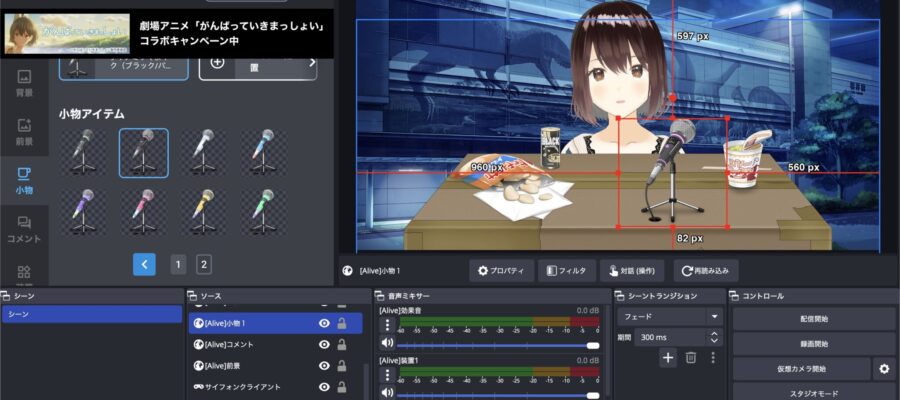
Task: Mute the [Alive]効果音 speaker icon
Action: [388, 344]
